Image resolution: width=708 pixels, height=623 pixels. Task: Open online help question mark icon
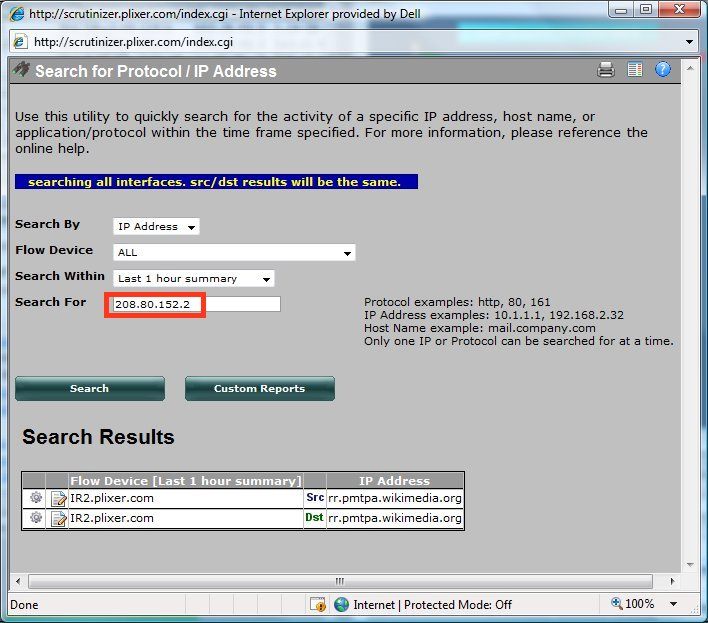(x=662, y=69)
